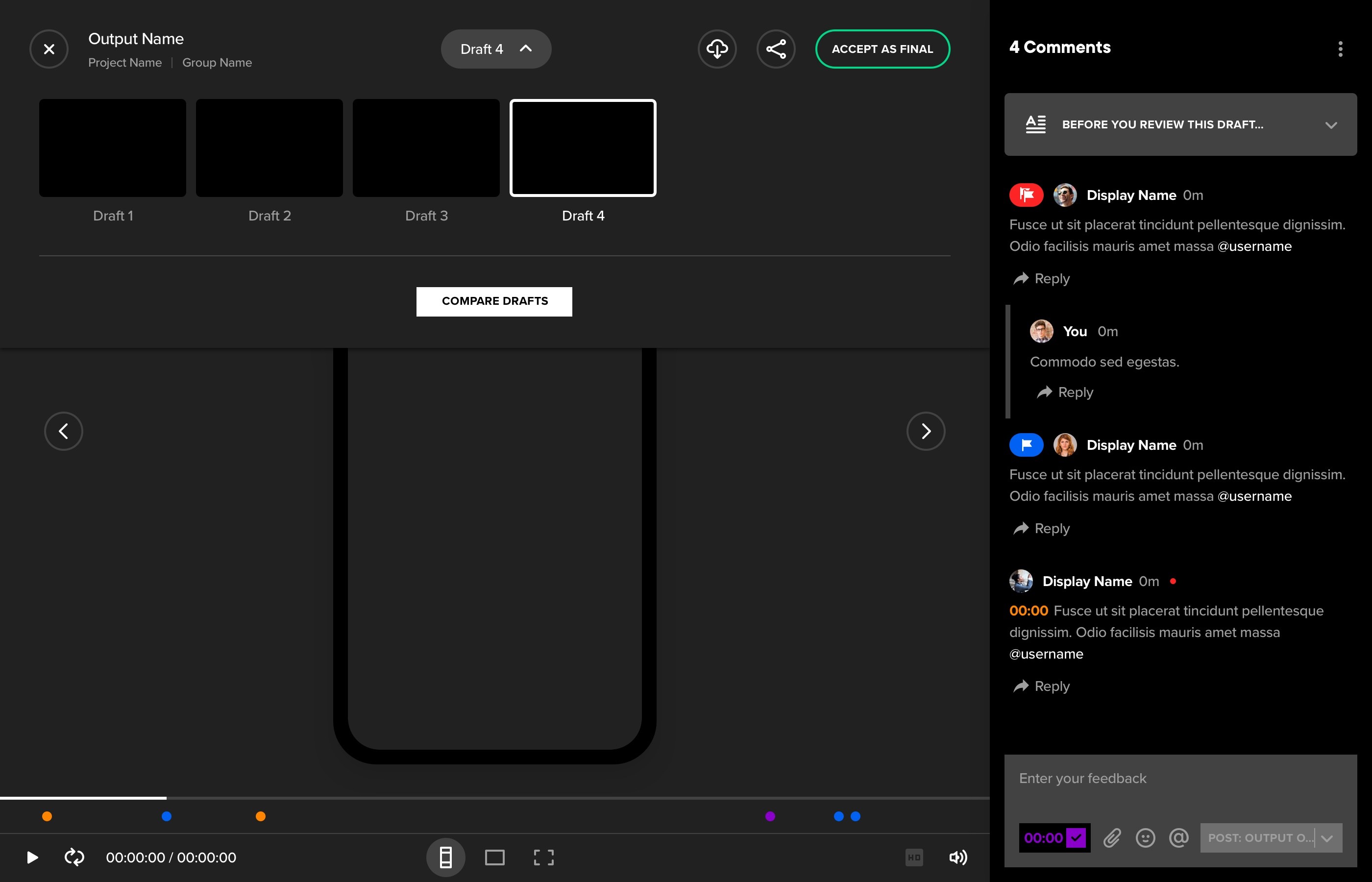This screenshot has width=1372, height=882.
Task: Open the share icon
Action: coord(775,49)
